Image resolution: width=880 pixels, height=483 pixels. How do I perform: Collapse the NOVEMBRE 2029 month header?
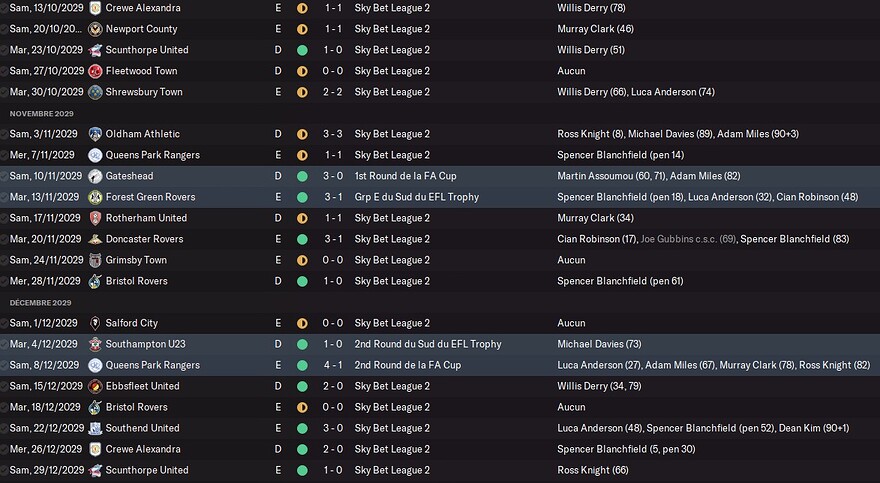click(x=42, y=113)
